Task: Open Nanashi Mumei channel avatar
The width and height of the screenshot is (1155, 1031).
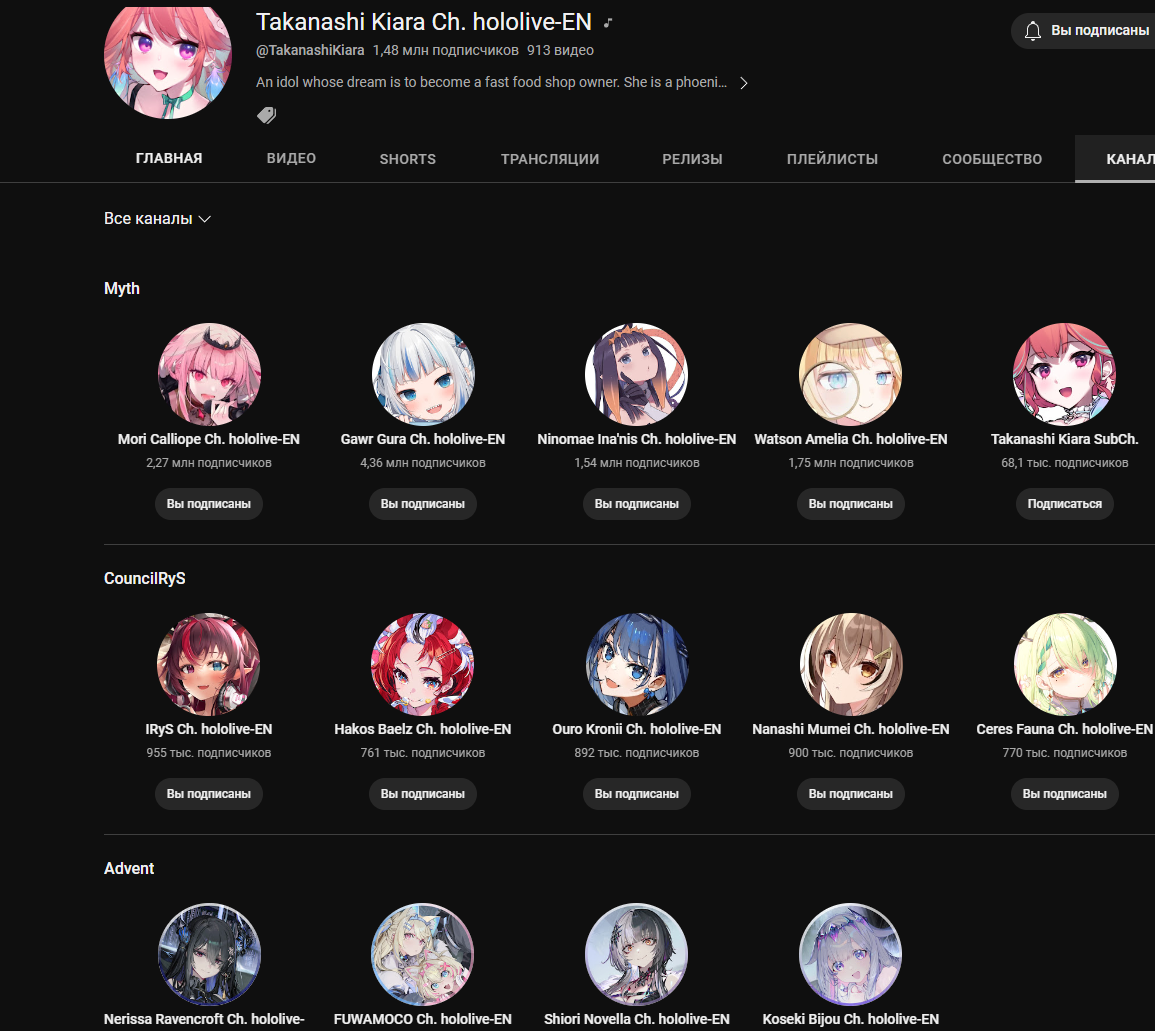Action: pyautogui.click(x=851, y=664)
